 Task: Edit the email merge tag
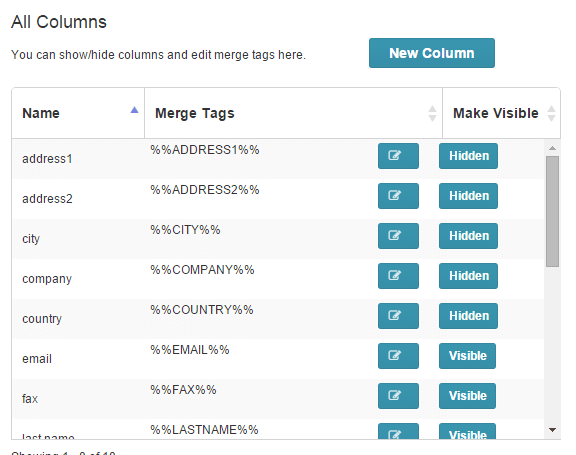point(398,356)
